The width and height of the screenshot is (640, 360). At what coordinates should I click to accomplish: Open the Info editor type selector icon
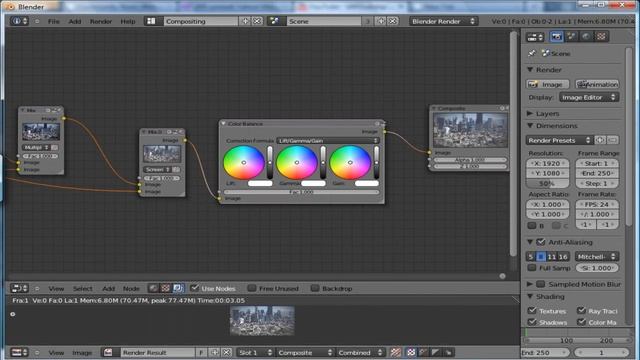pos(19,21)
